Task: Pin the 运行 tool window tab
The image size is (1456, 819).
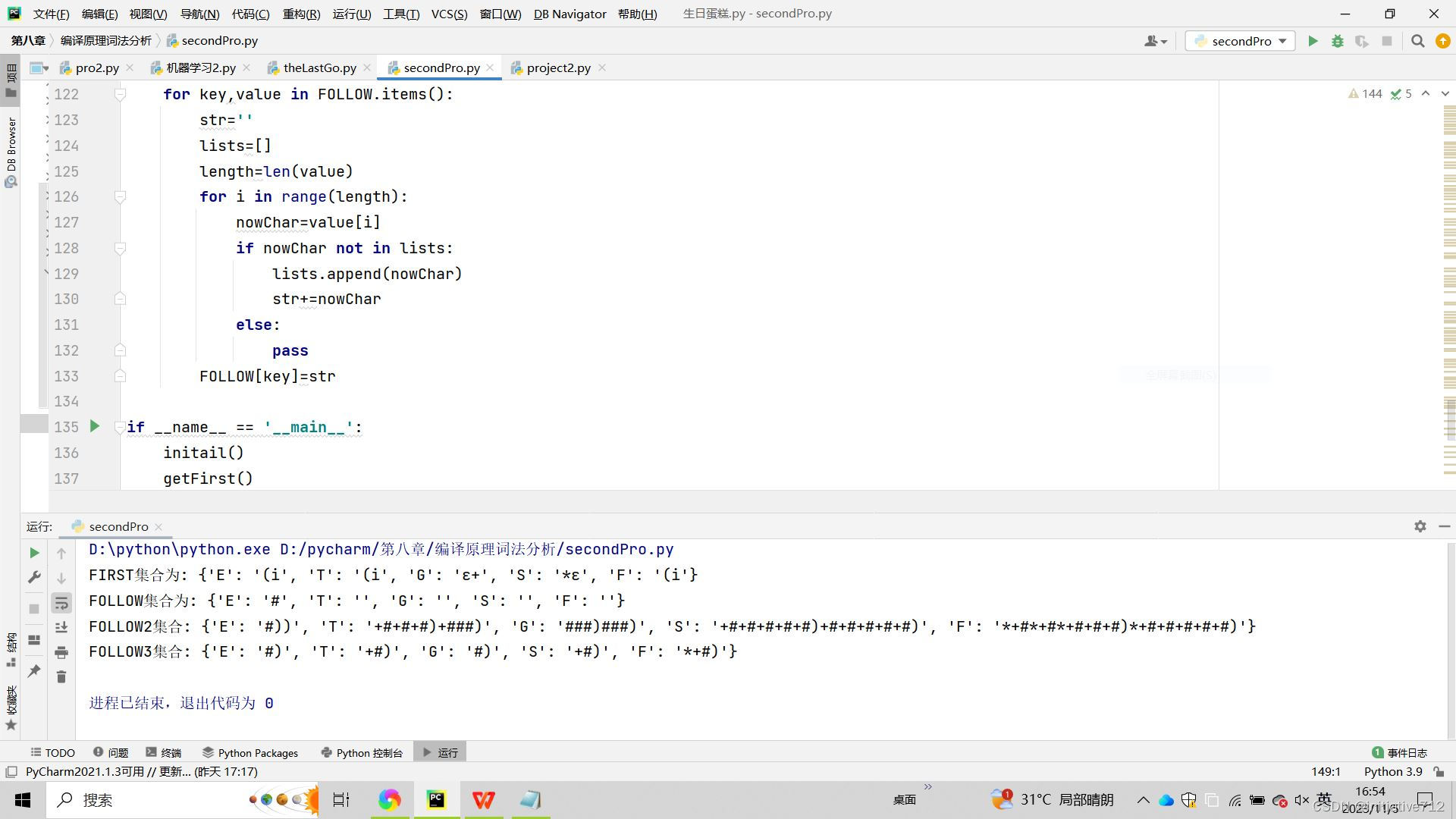Action: click(x=34, y=671)
